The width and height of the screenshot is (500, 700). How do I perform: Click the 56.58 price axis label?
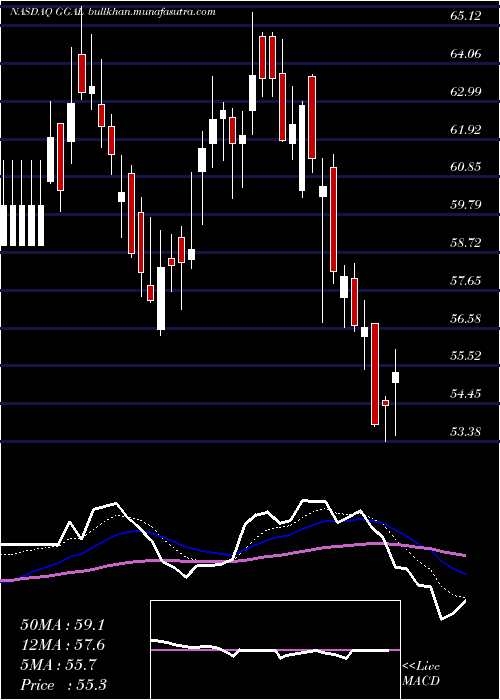[x=466, y=319]
